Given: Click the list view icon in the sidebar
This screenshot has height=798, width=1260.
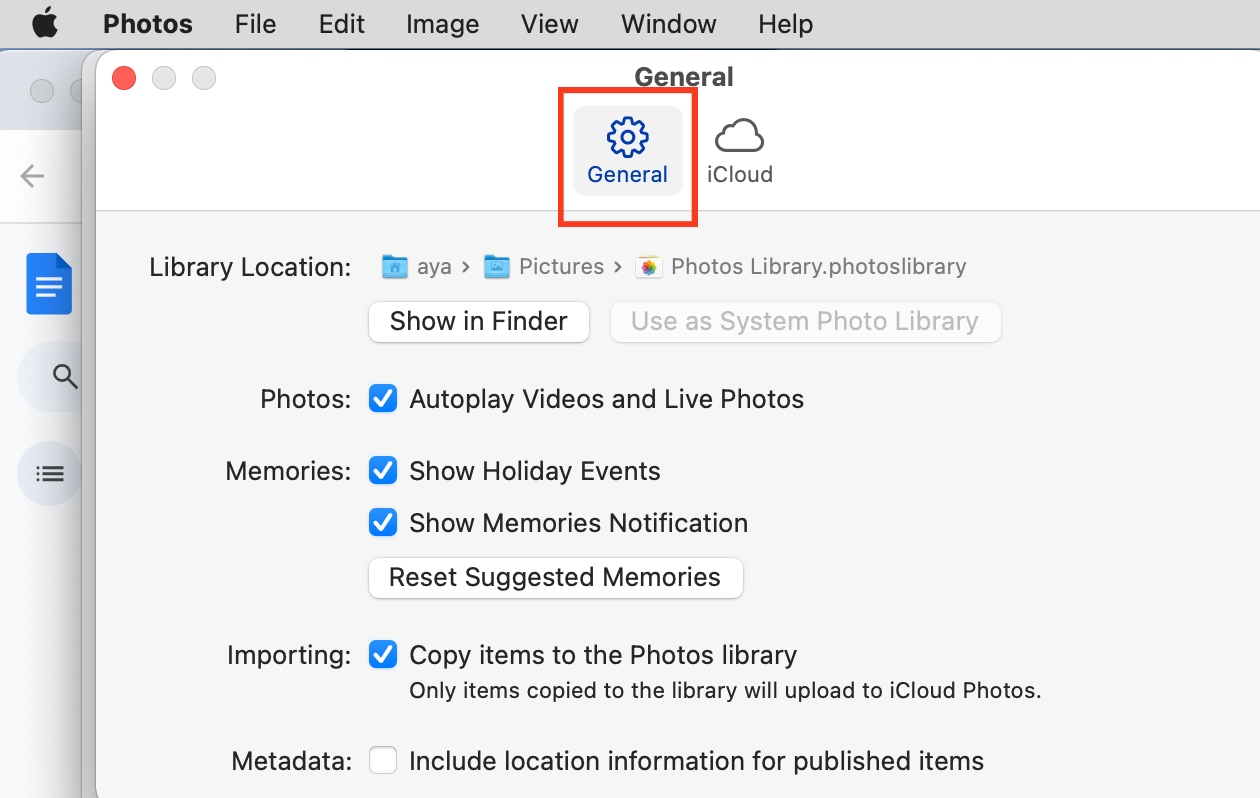Looking at the screenshot, I should click(x=49, y=473).
